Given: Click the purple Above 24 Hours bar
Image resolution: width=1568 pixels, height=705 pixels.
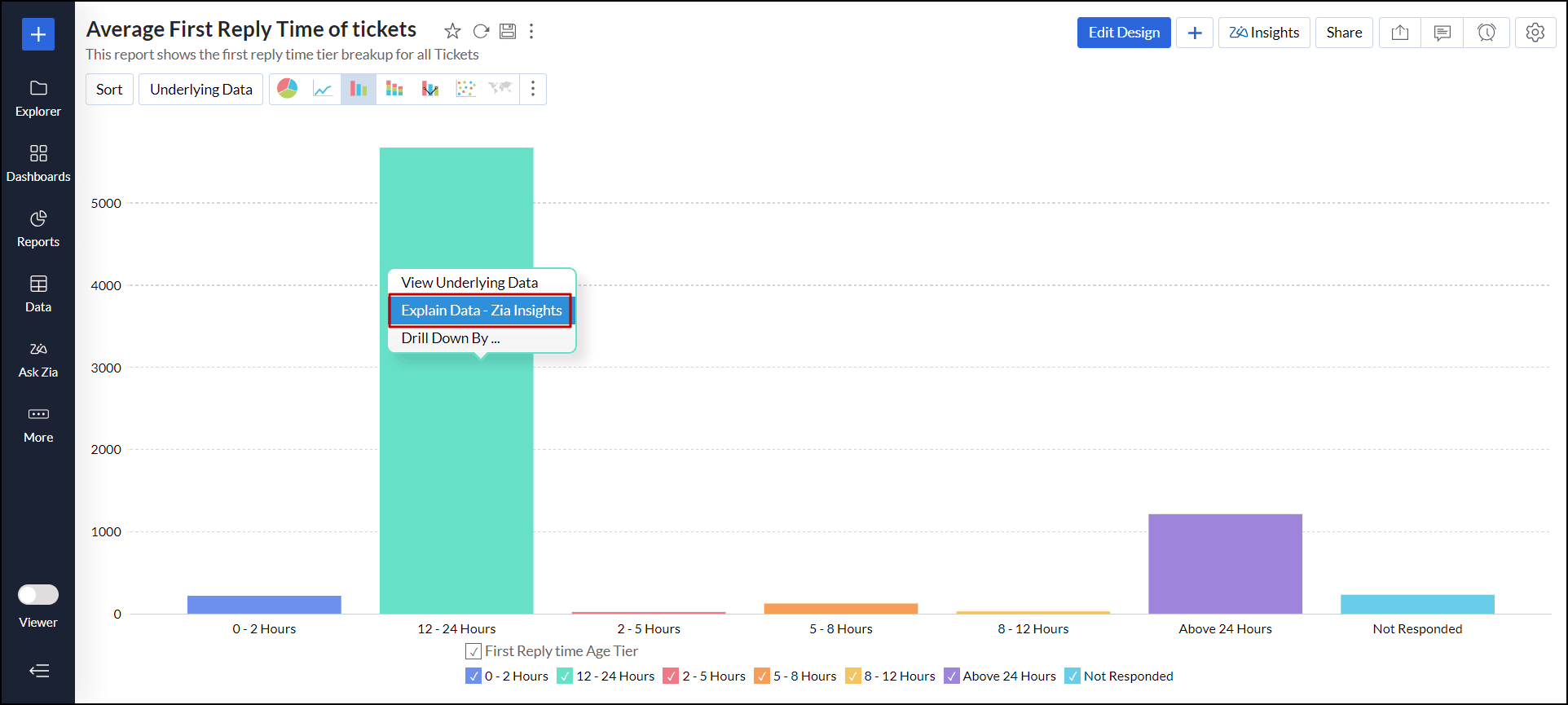Looking at the screenshot, I should 1225,564.
